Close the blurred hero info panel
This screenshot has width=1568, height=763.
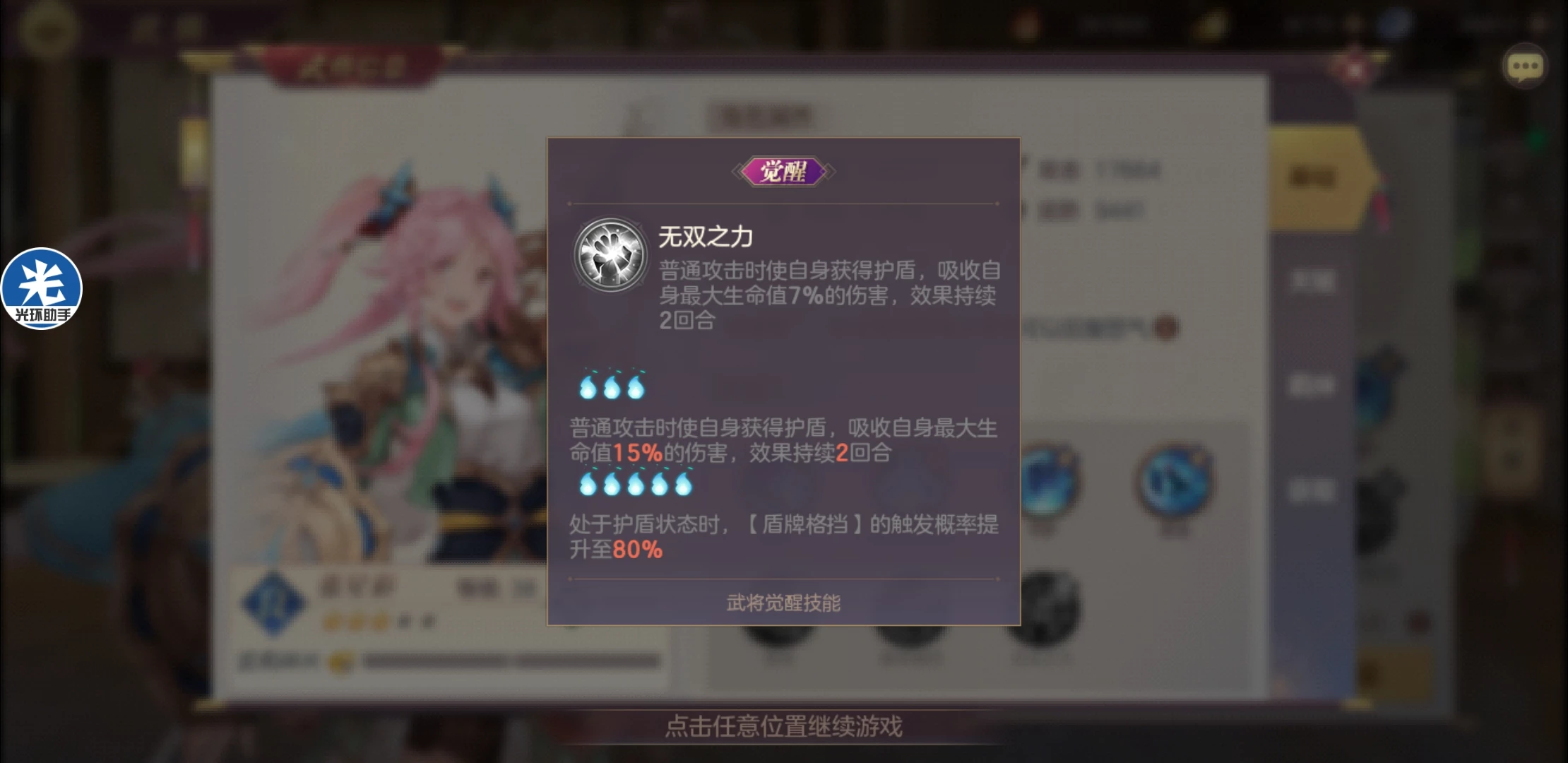(x=1355, y=69)
